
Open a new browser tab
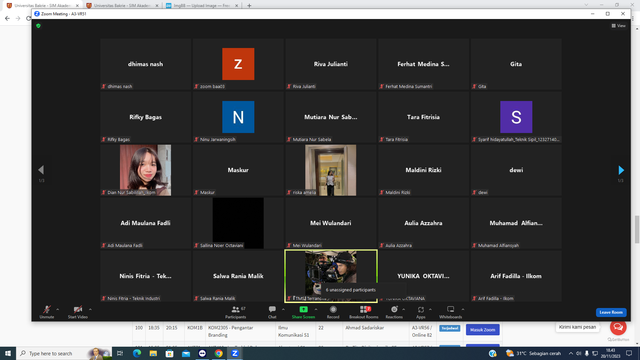(x=249, y=6)
